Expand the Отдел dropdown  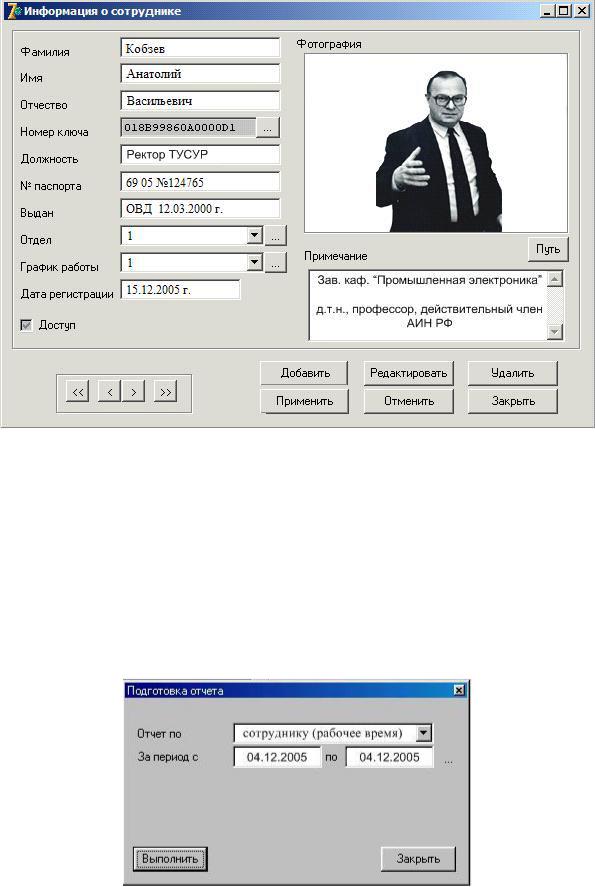tap(254, 235)
